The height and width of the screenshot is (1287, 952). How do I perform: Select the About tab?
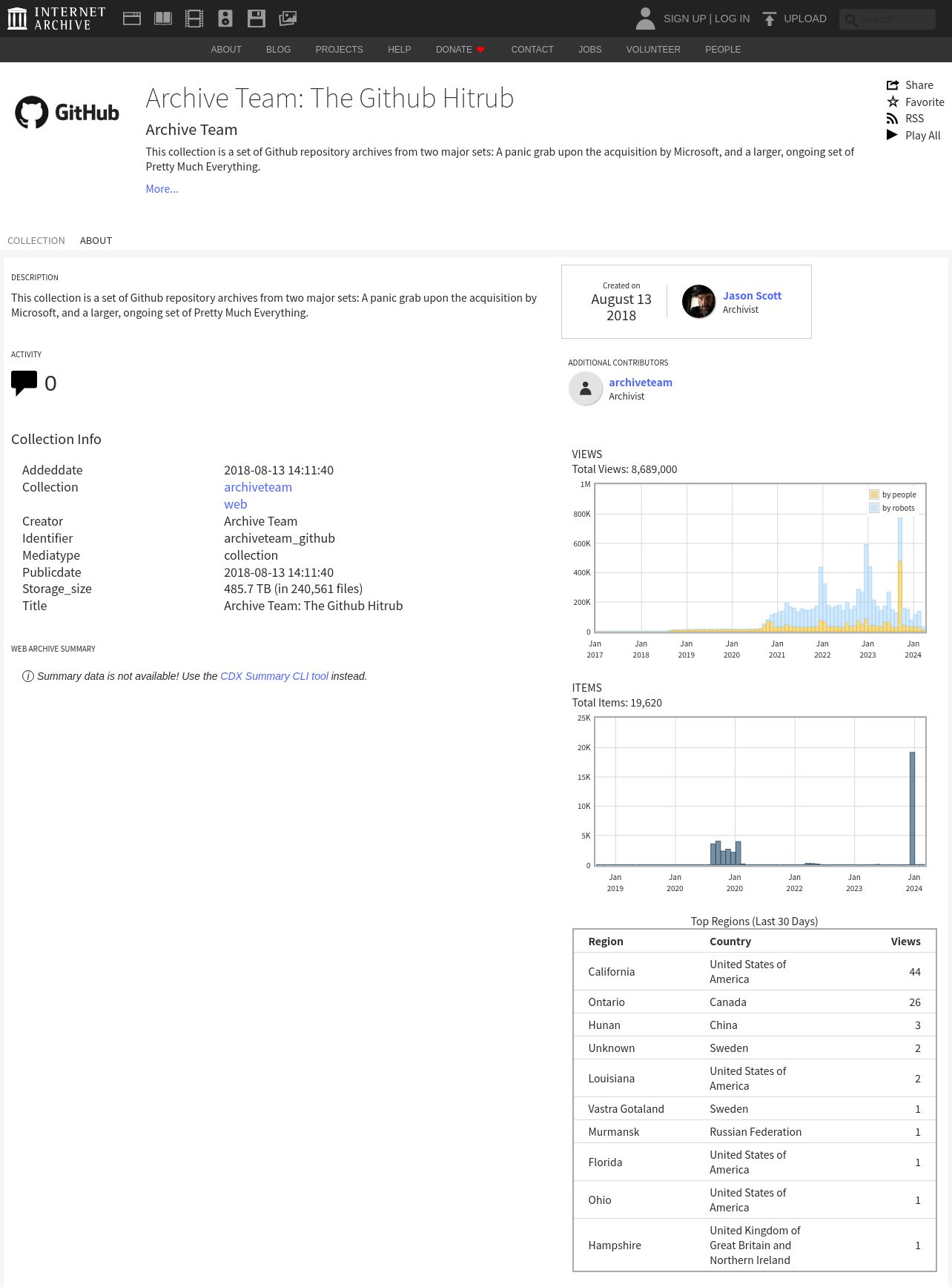(96, 241)
